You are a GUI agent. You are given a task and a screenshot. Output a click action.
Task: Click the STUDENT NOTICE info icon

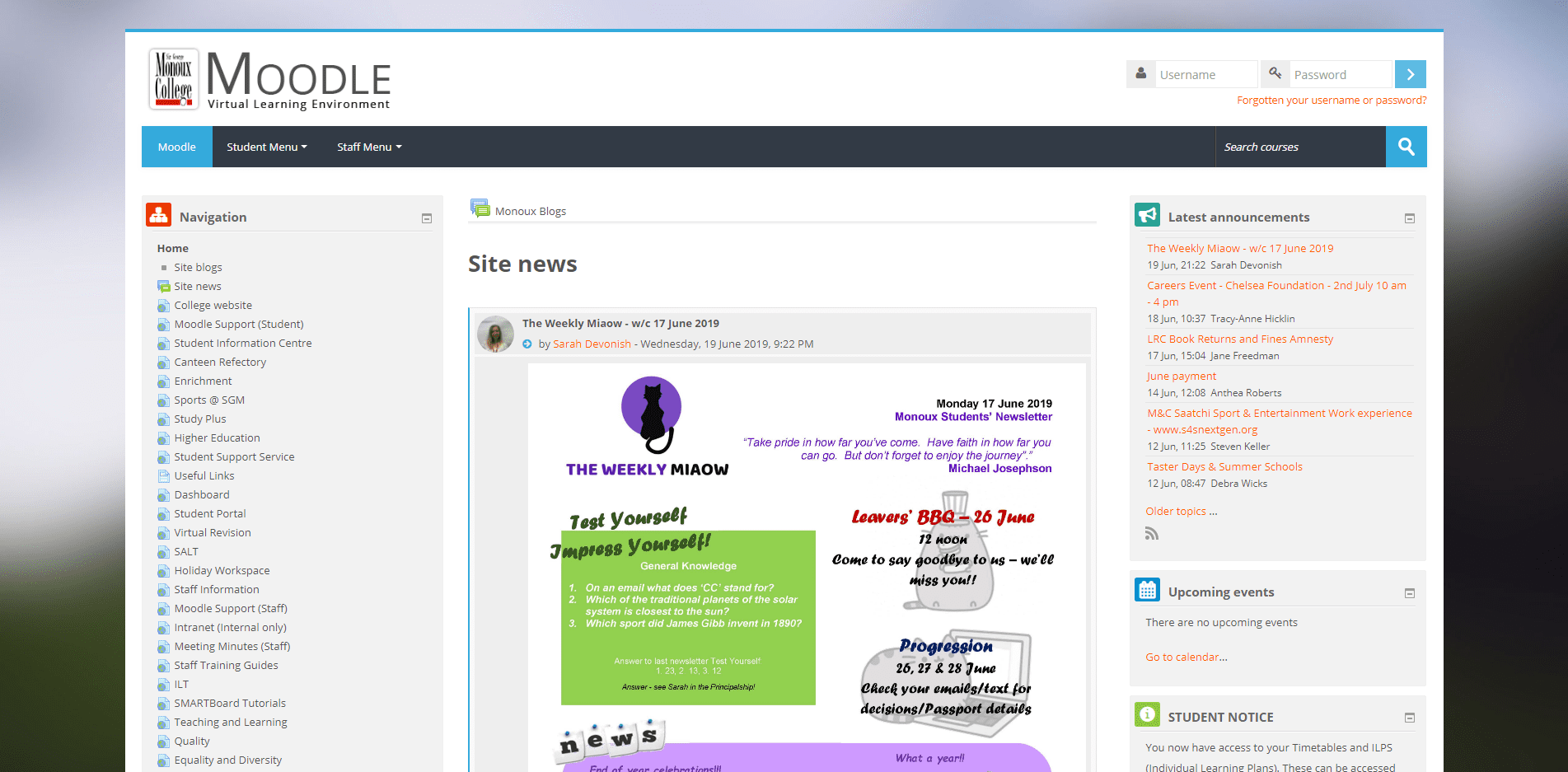[1147, 714]
